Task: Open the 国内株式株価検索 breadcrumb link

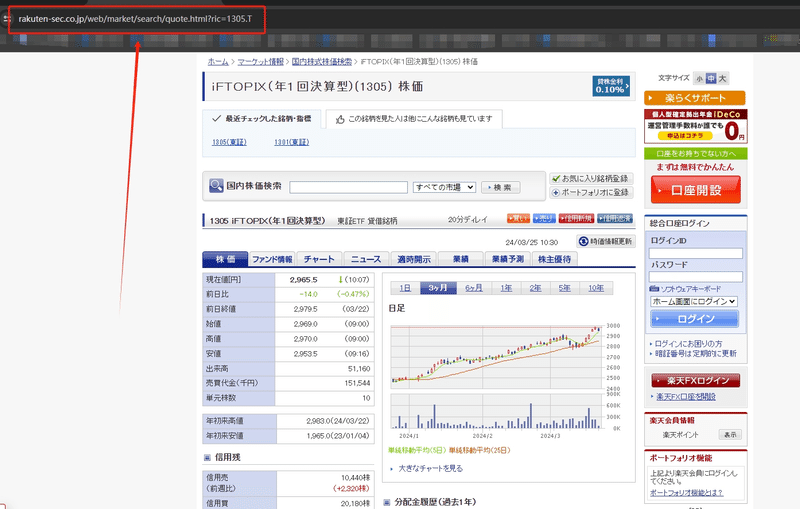Action: point(321,62)
